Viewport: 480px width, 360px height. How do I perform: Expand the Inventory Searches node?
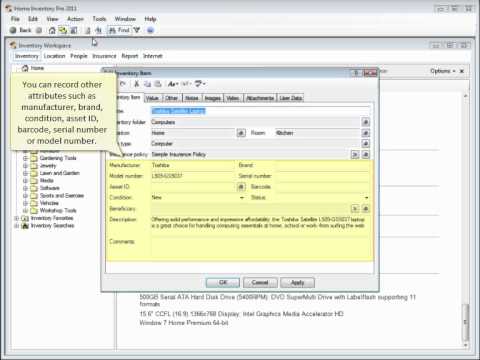point(16,226)
